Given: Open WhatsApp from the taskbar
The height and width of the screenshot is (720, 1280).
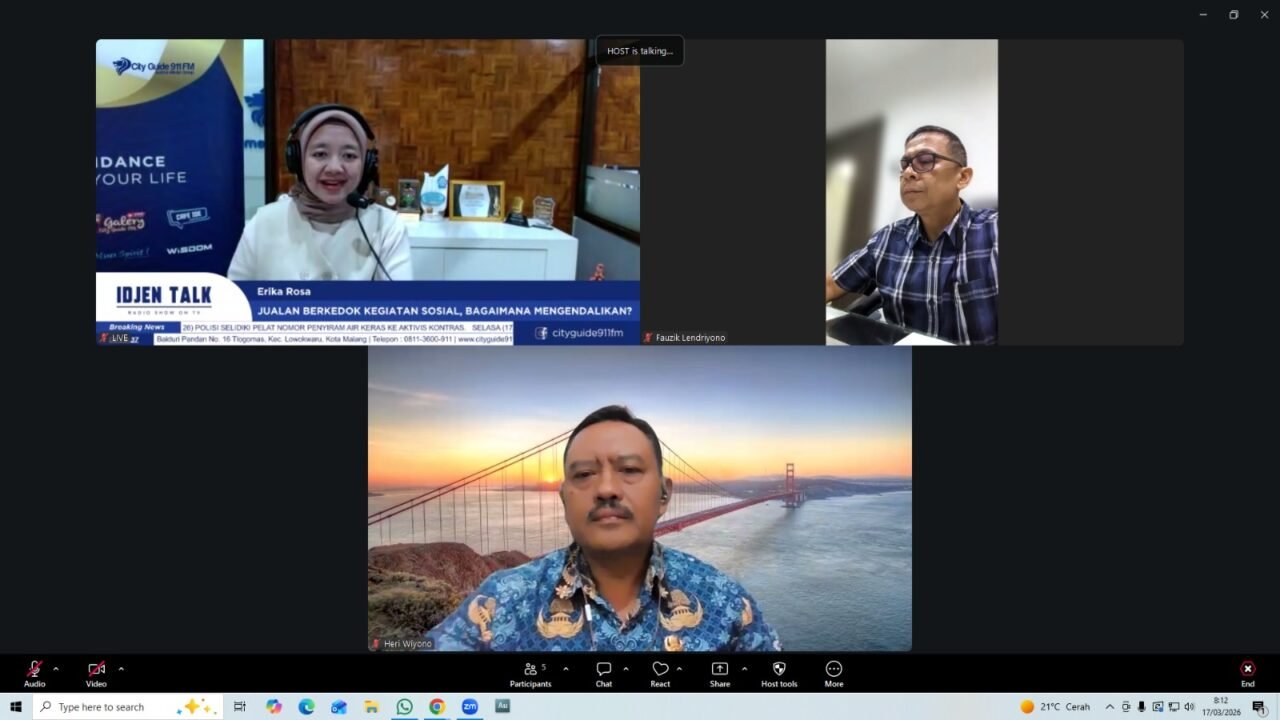Looking at the screenshot, I should (x=404, y=707).
